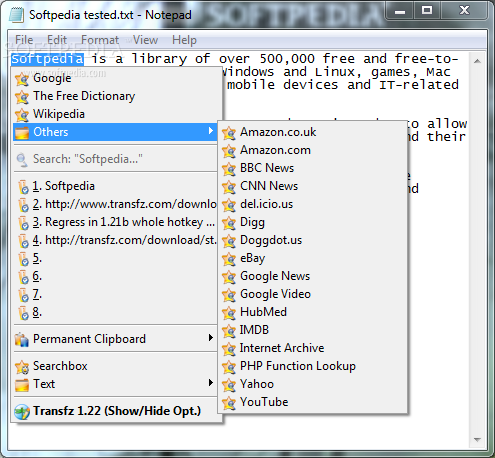Click the icon beside BBC News
Screen dimensions: 495x458
(x=229, y=169)
